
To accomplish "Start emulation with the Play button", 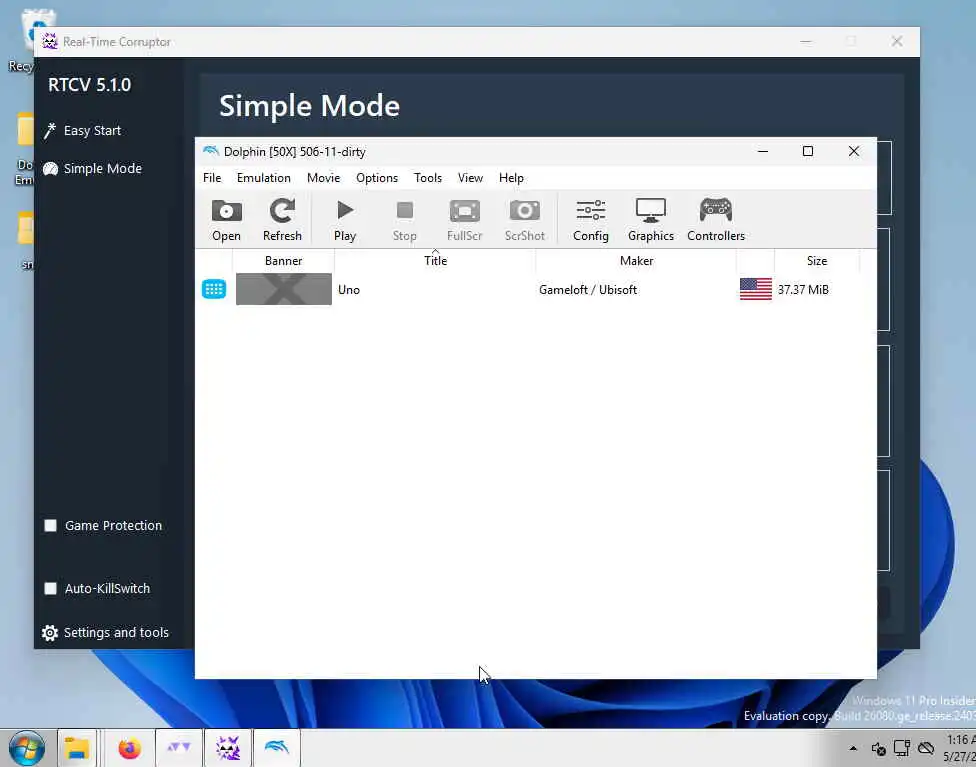I will tap(345, 220).
